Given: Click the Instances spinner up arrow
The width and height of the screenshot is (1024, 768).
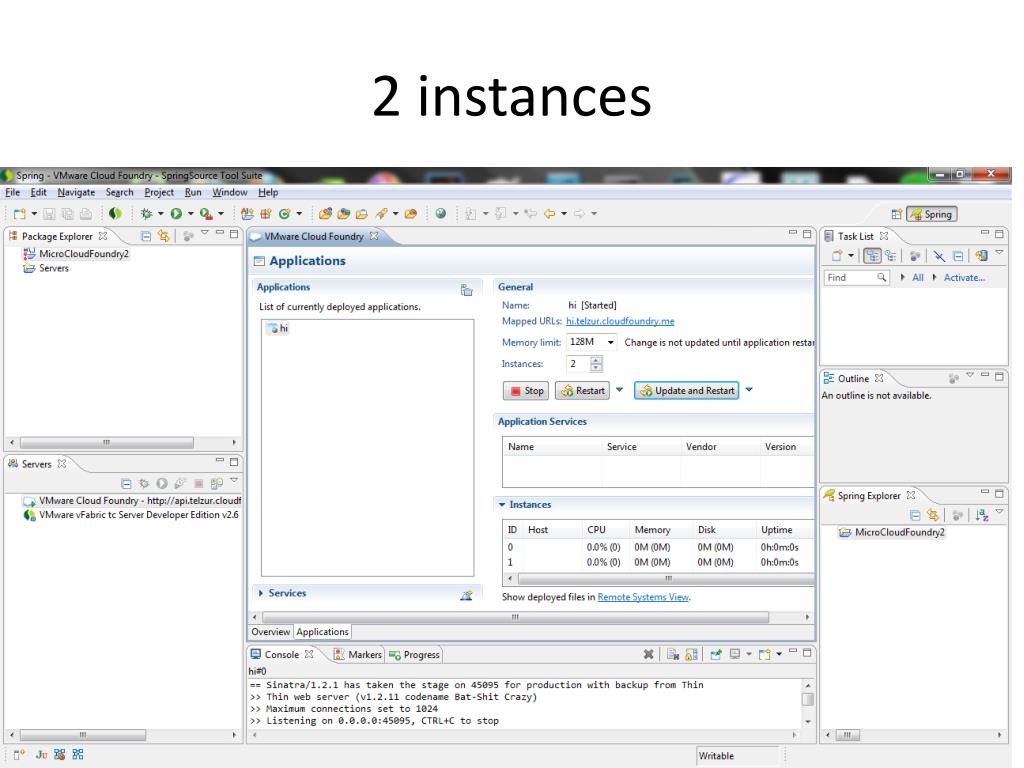Looking at the screenshot, I should [596, 360].
